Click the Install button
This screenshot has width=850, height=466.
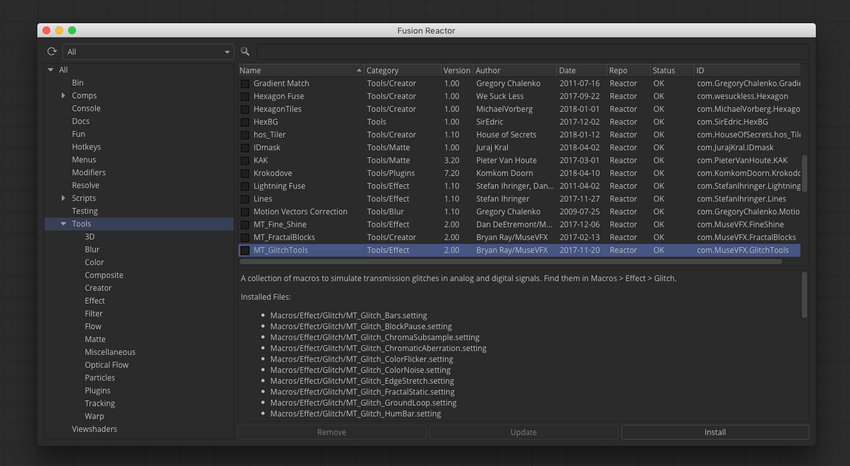pyautogui.click(x=715, y=432)
